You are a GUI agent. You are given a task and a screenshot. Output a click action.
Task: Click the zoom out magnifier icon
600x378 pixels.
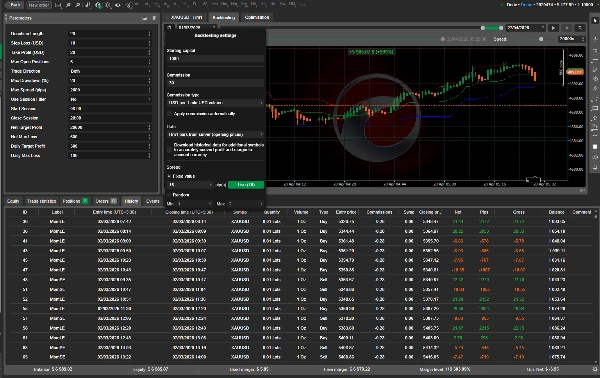click(x=78, y=5)
